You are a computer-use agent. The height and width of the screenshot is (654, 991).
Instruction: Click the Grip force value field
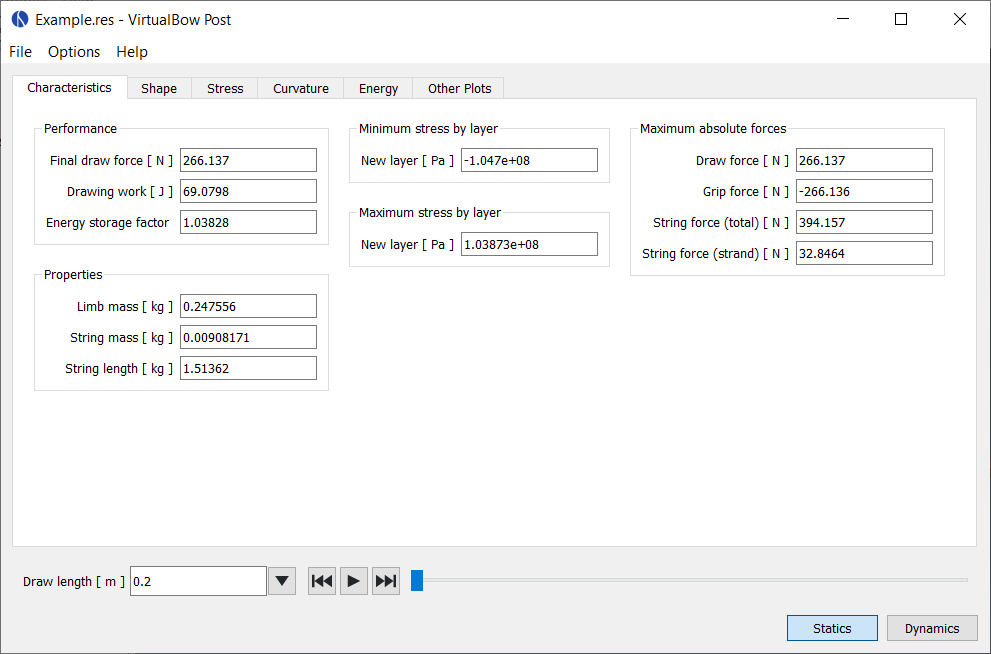point(864,191)
